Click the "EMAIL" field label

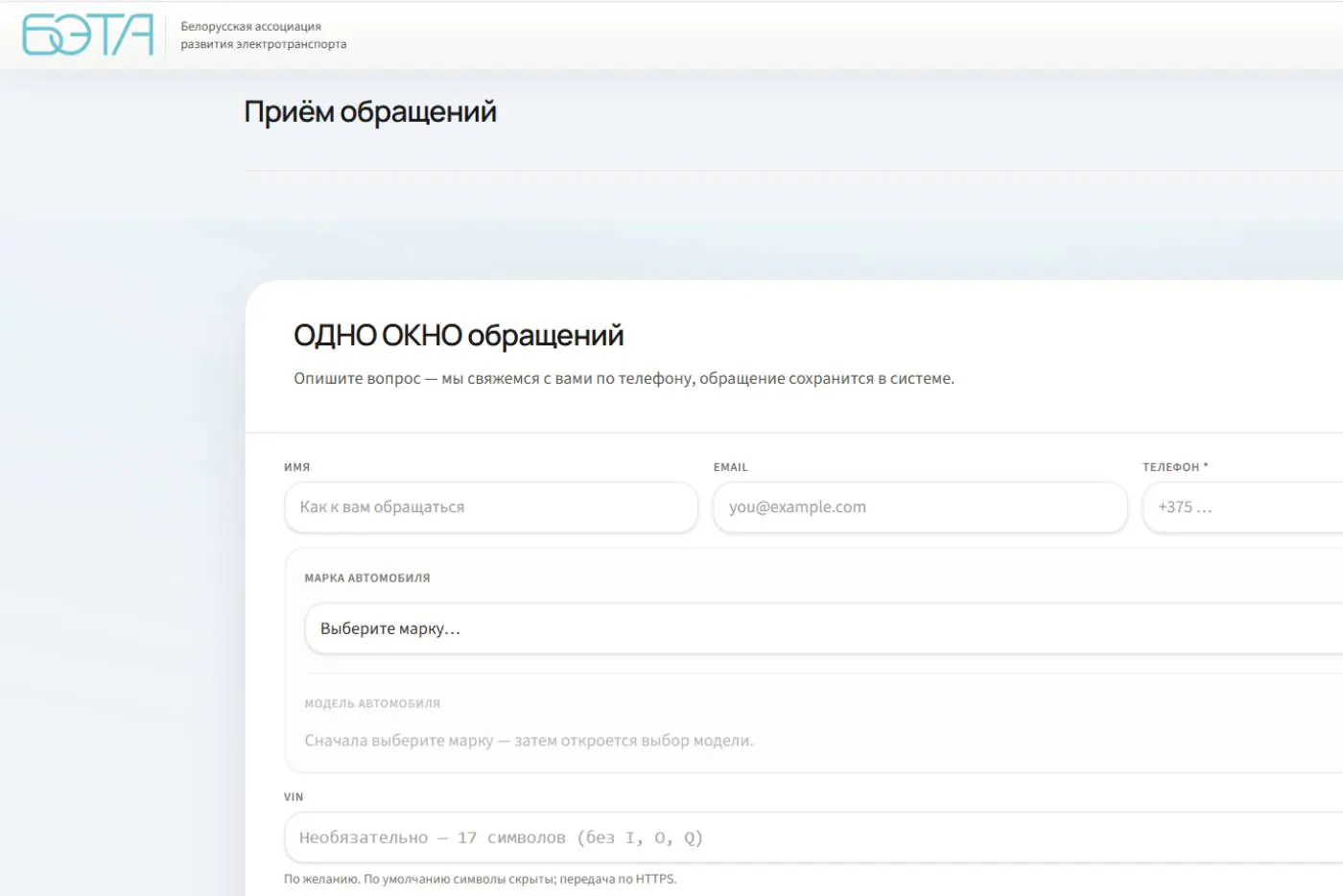click(731, 467)
